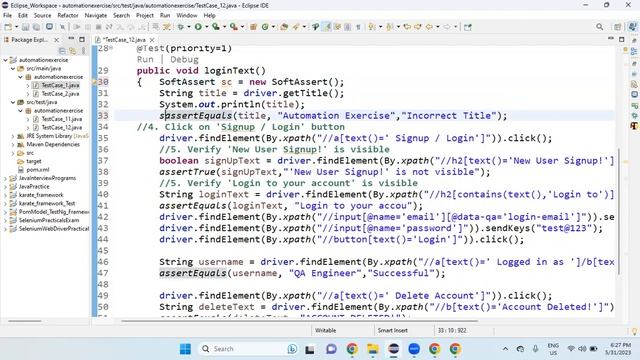Open the terminal toolbar icon

click(49, 27)
